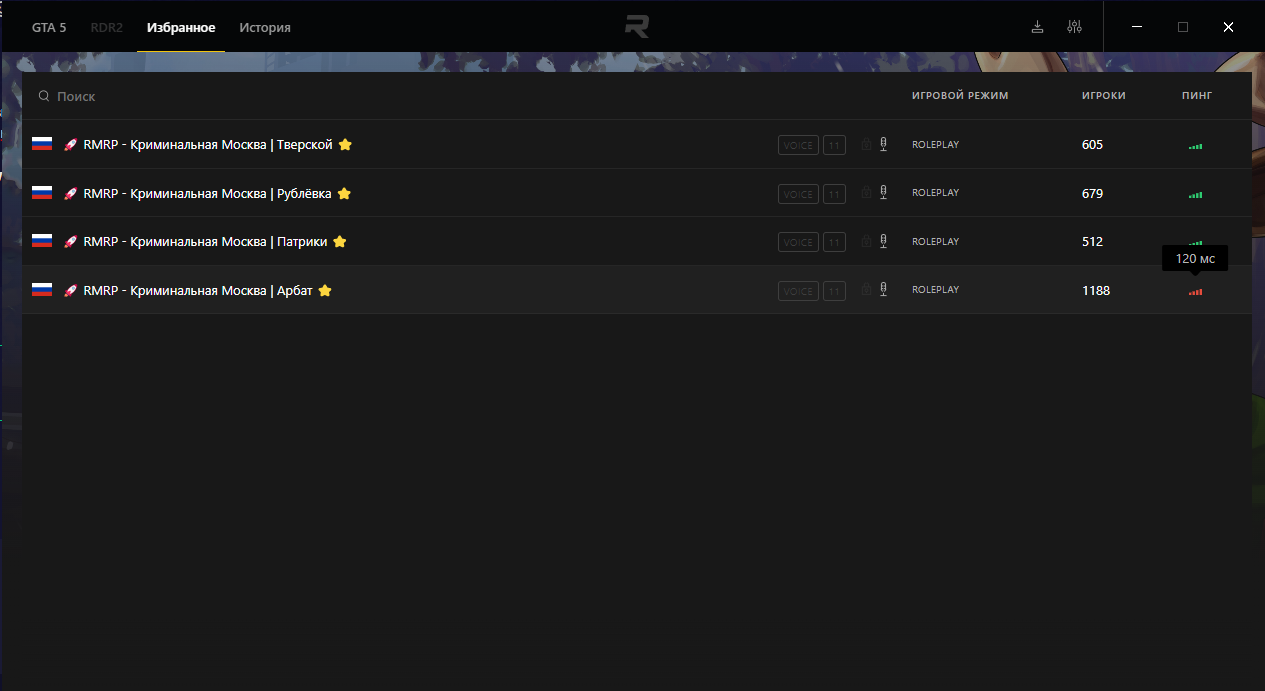Click the green ping bars on Тверской

[1195, 146]
